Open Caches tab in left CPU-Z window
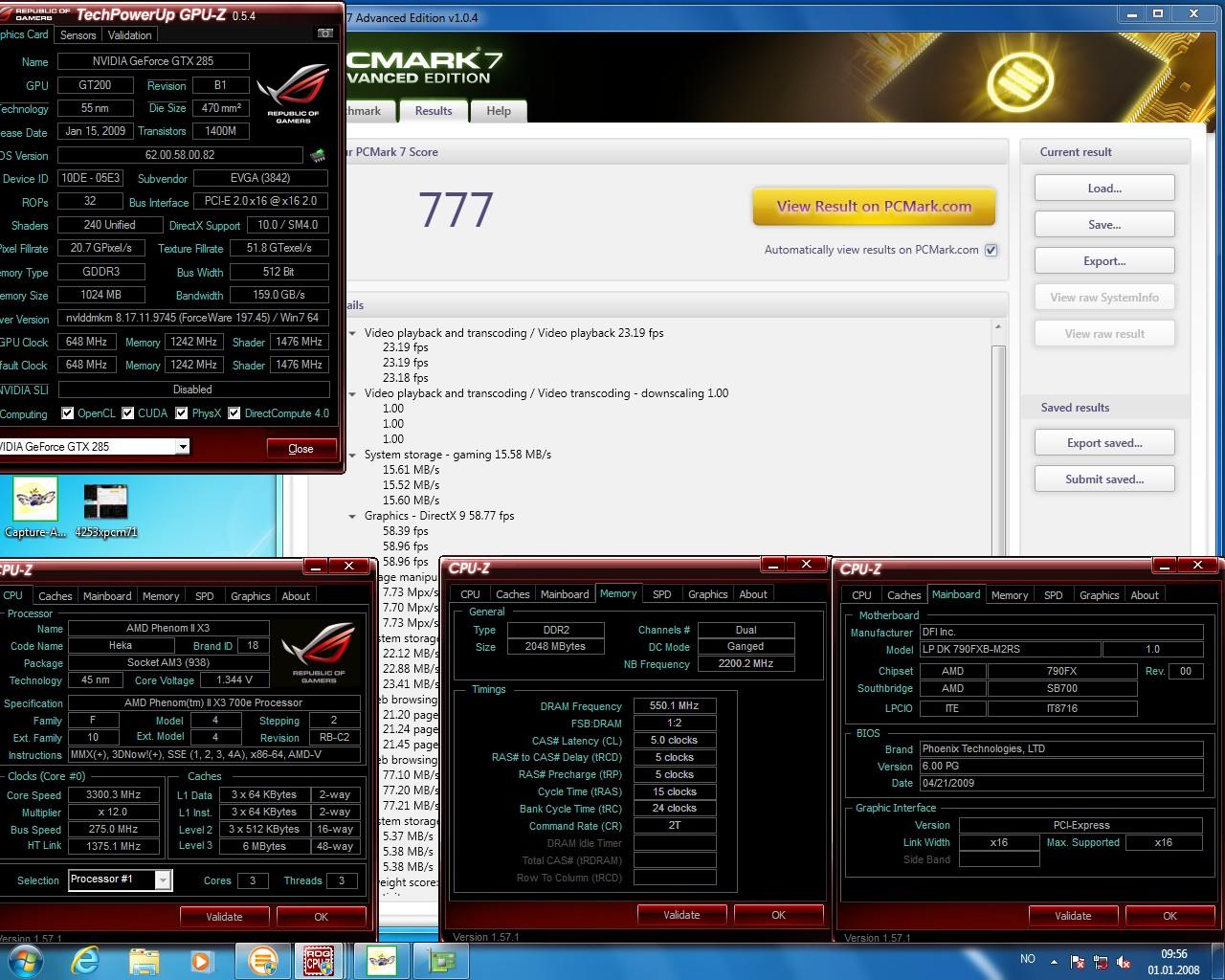Viewport: 1225px width, 980px height. point(56,595)
